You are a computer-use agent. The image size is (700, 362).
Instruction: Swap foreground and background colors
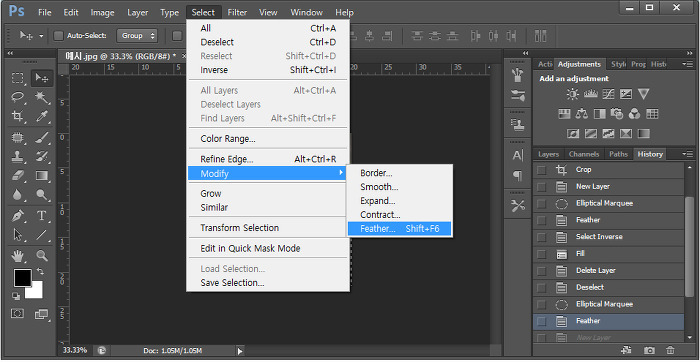(x=40, y=271)
